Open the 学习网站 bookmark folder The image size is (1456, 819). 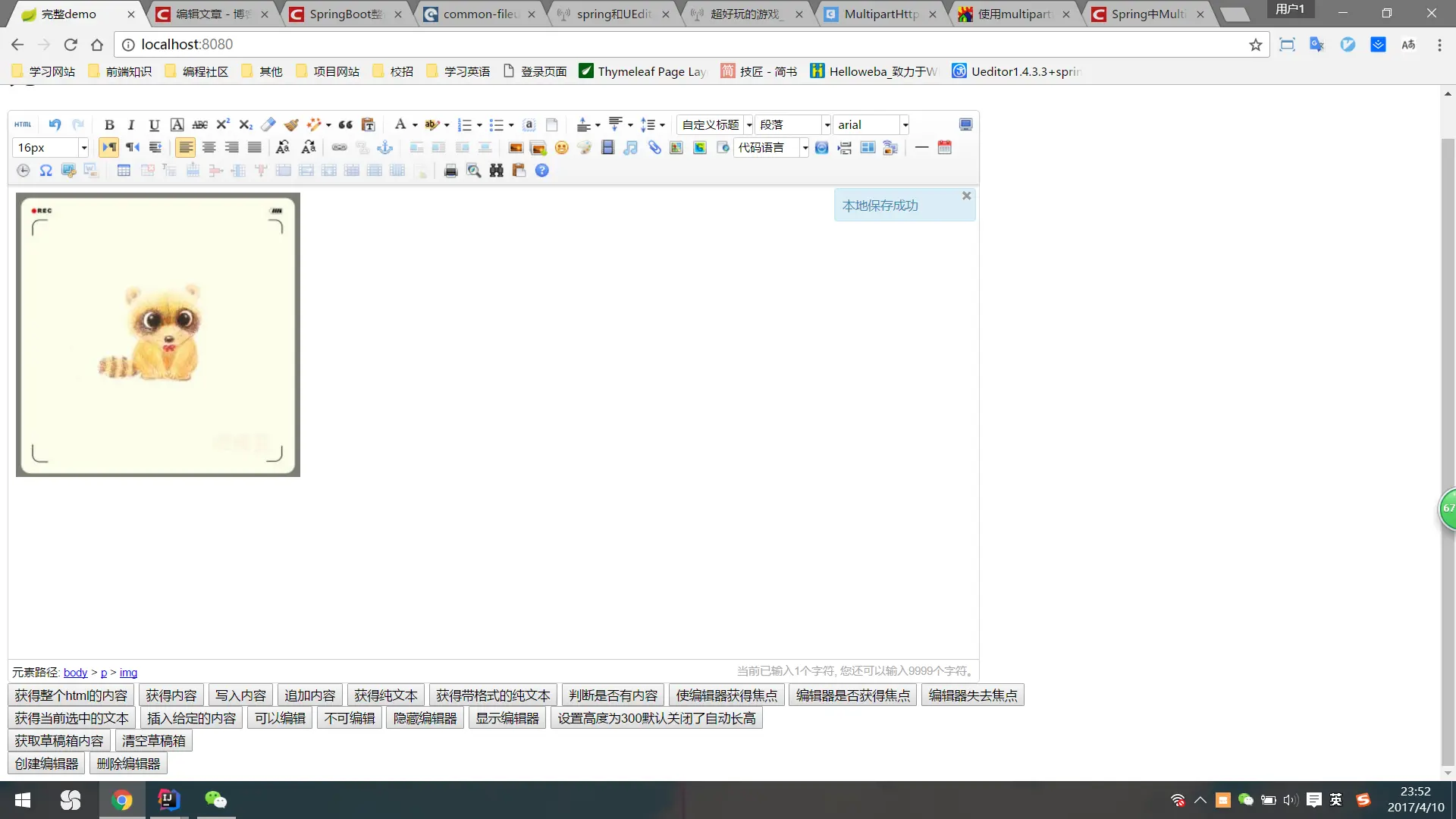click(44, 71)
